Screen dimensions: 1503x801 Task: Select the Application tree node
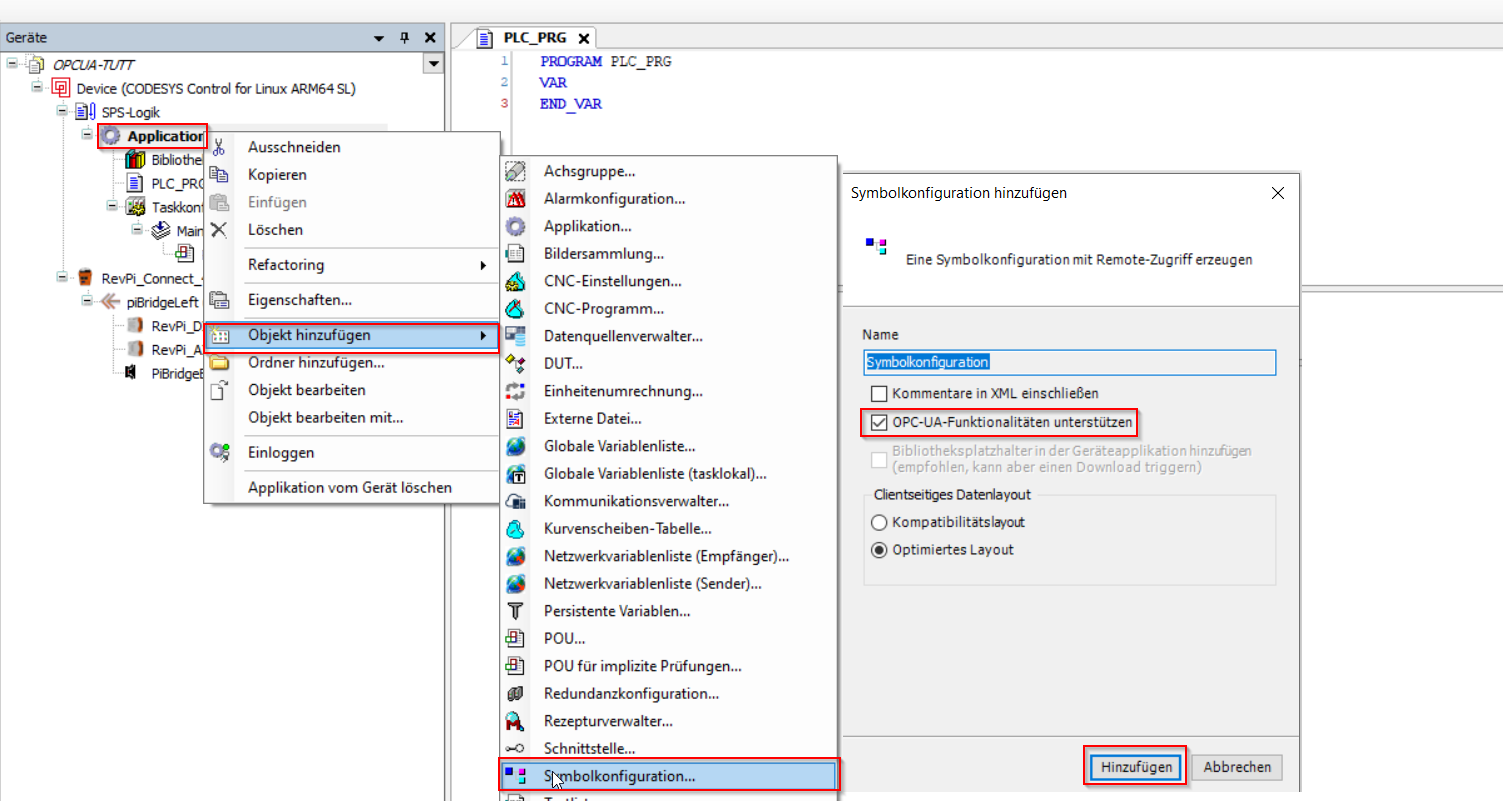(165, 136)
